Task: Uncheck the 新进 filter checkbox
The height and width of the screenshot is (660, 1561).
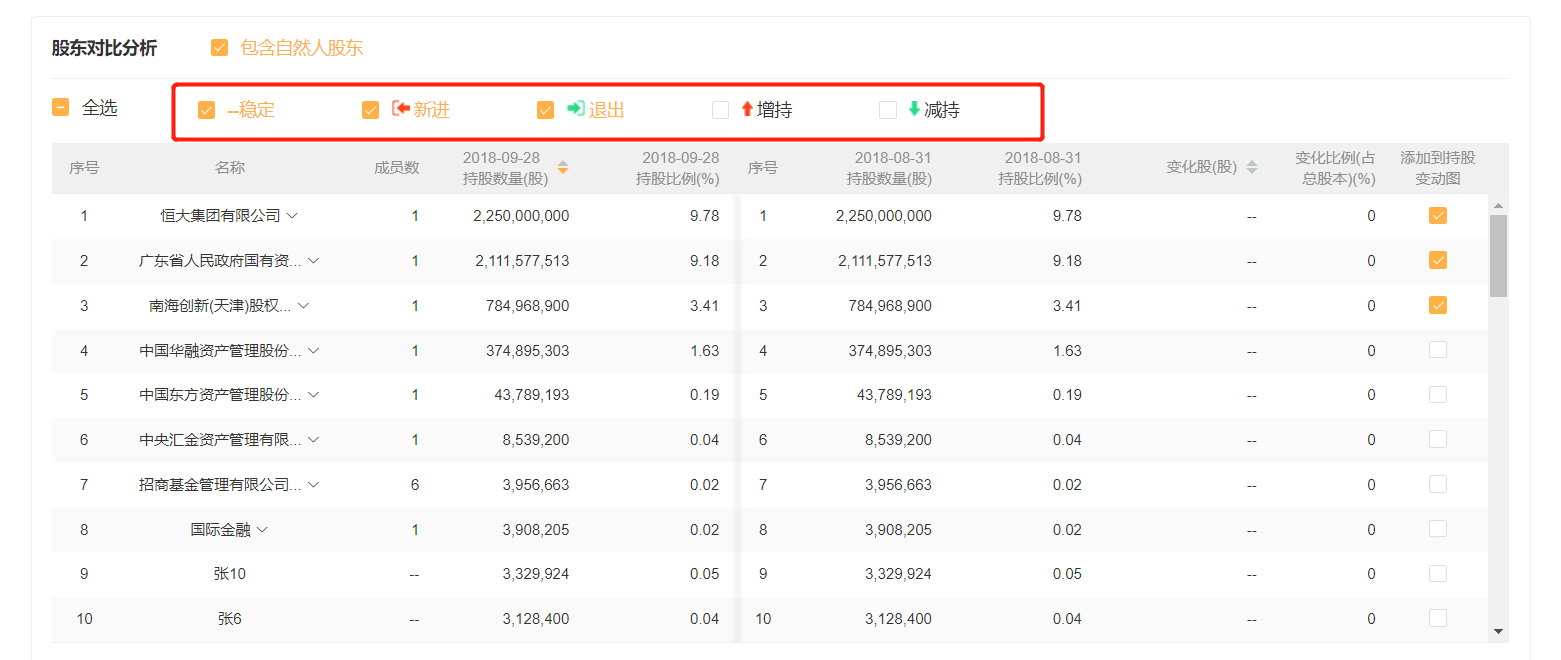Action: point(370,110)
